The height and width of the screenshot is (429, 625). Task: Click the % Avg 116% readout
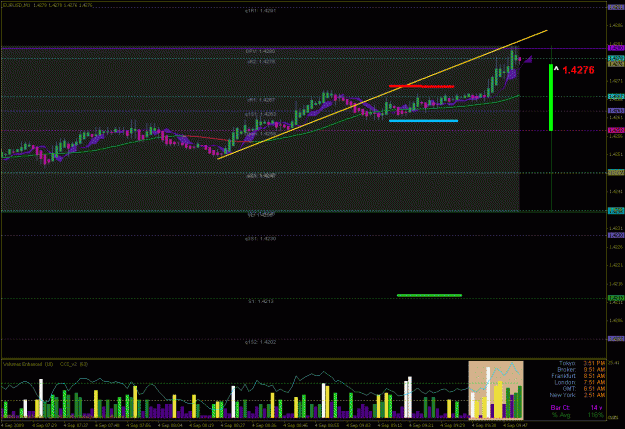click(578, 415)
